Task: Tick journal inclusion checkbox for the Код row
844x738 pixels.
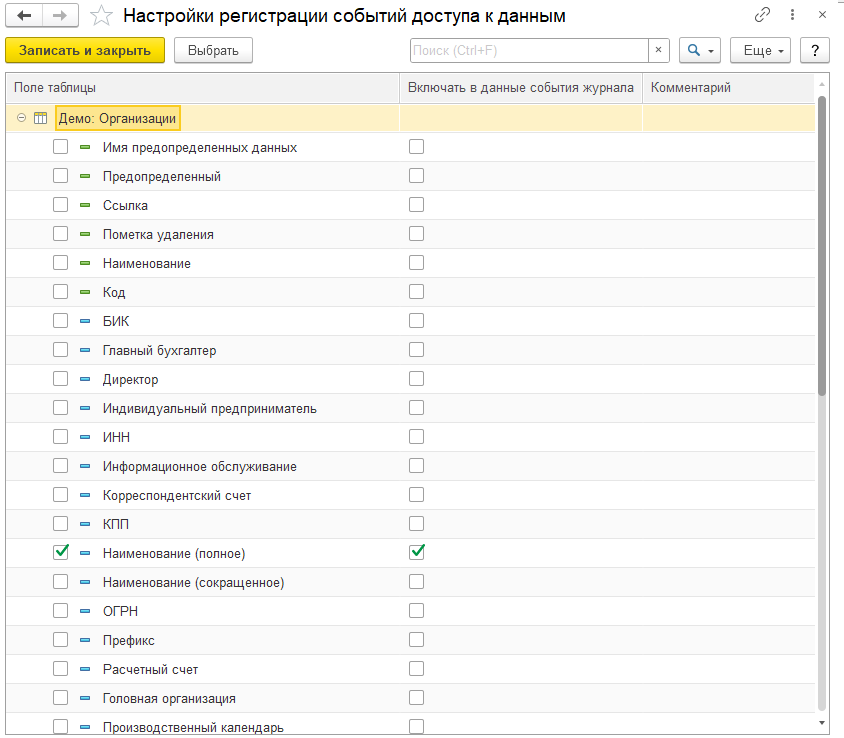Action: [x=417, y=292]
